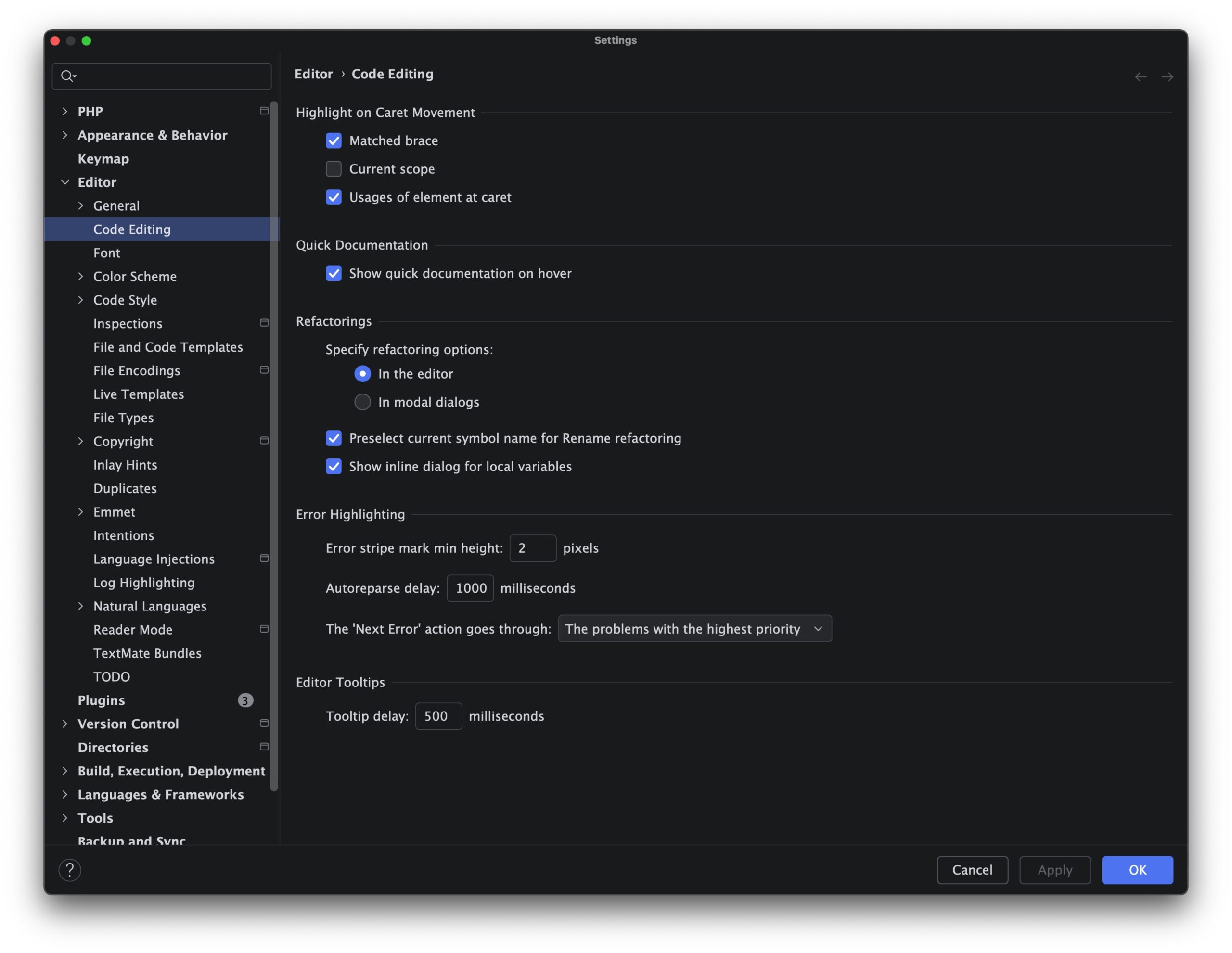Click the back navigation arrow
Viewport: 1232px width, 953px height.
point(1140,76)
